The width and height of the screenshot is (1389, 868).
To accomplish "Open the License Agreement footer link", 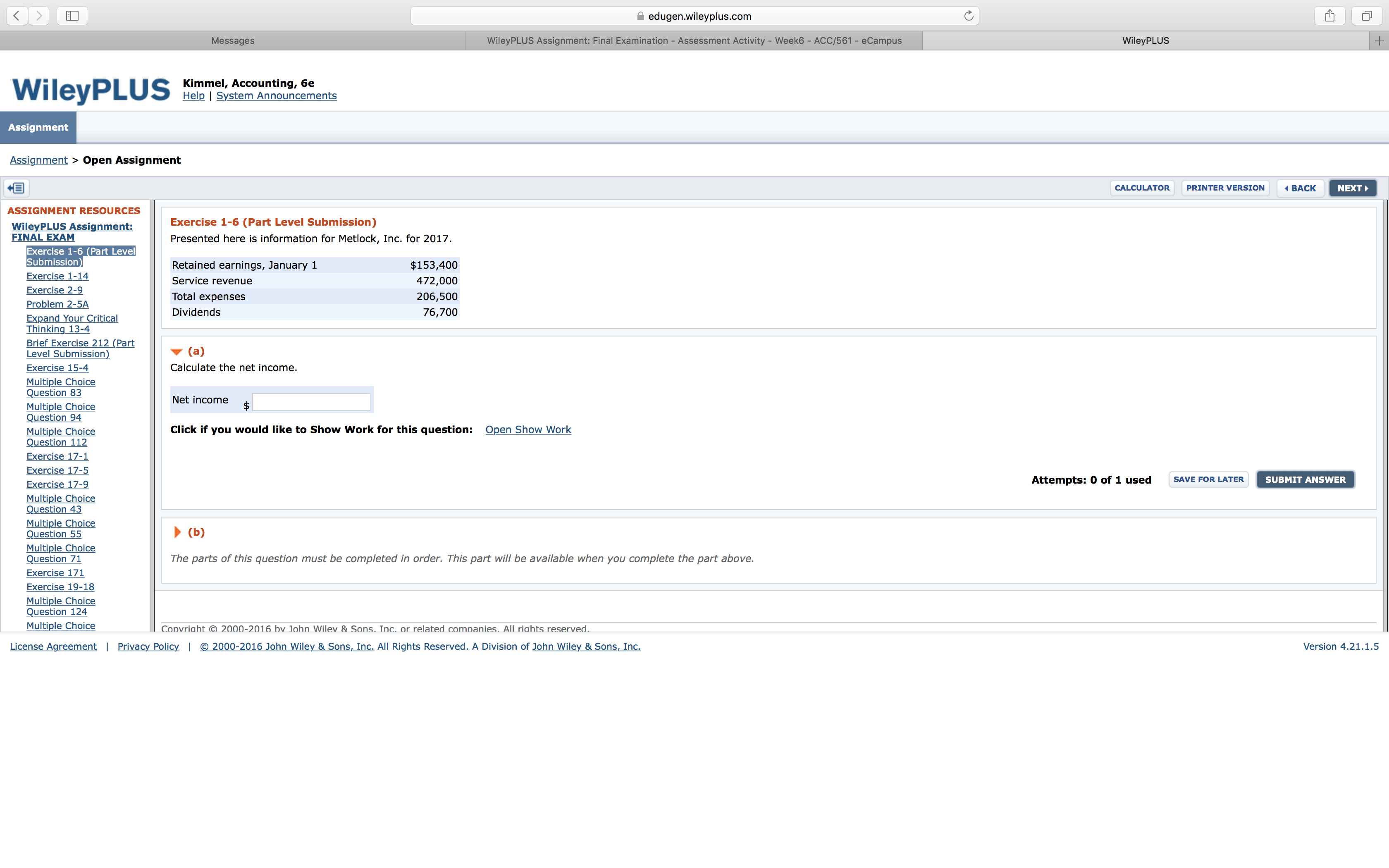I will click(53, 646).
